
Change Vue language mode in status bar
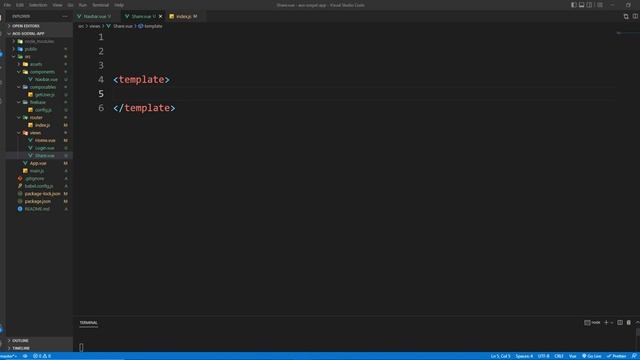573,356
